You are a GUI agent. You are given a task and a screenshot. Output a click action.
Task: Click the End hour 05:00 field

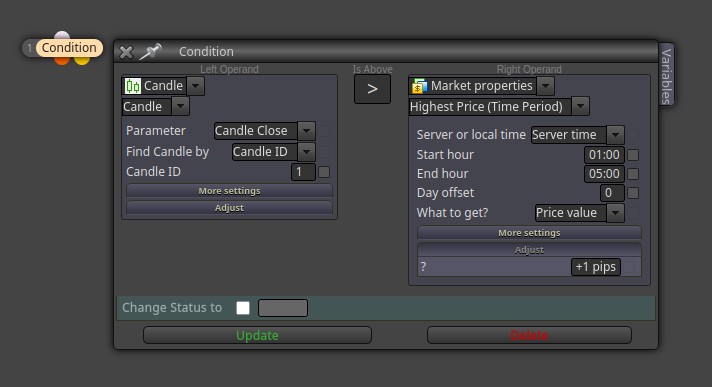(x=604, y=174)
